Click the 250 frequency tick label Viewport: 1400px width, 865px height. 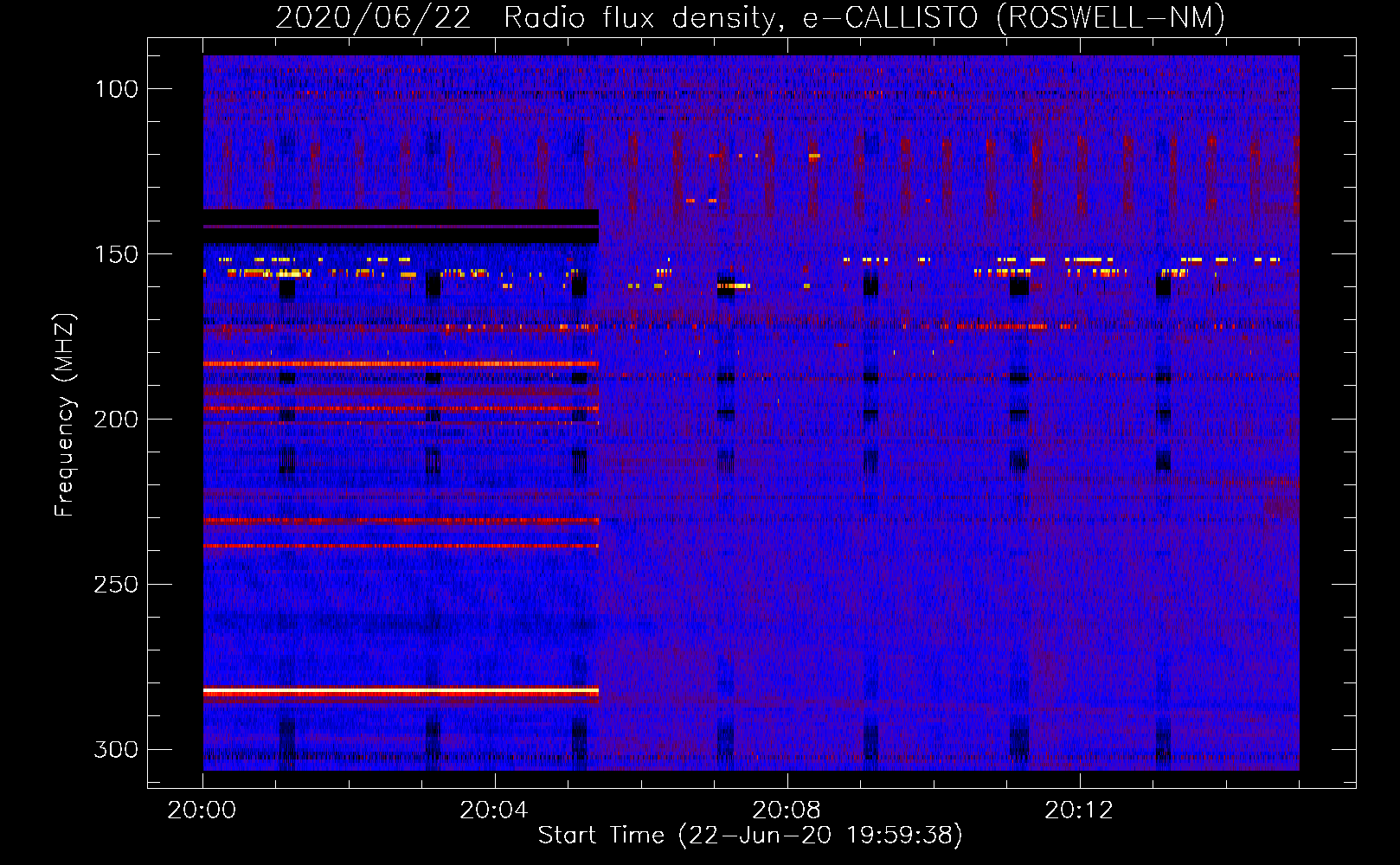pyautogui.click(x=117, y=585)
